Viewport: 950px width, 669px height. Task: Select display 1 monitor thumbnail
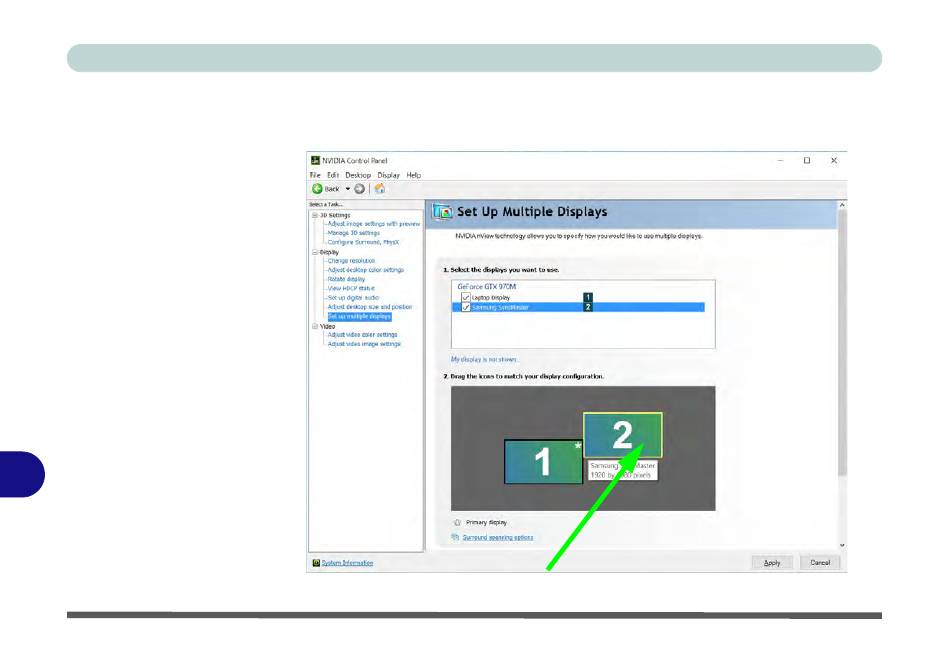click(543, 462)
